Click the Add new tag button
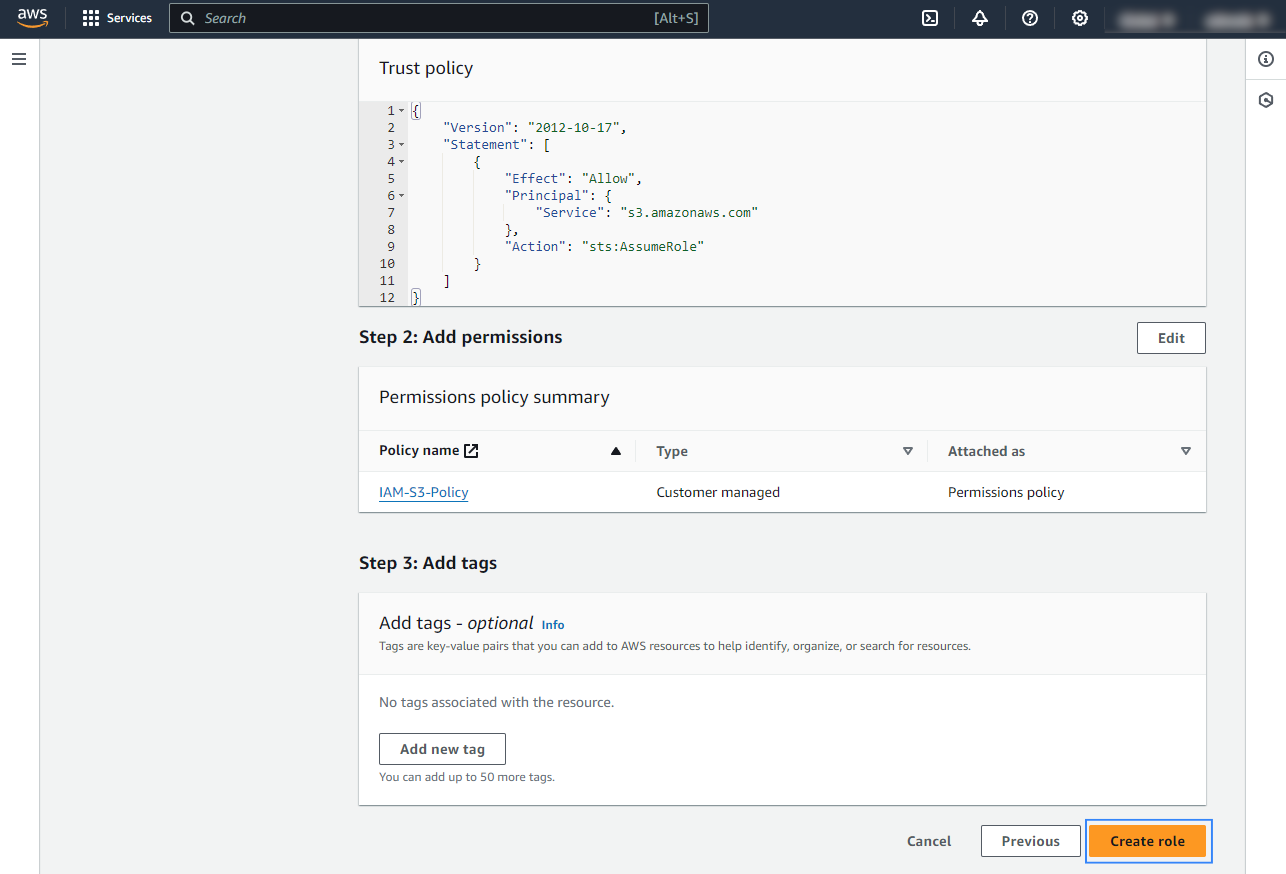The image size is (1286, 874). [442, 749]
